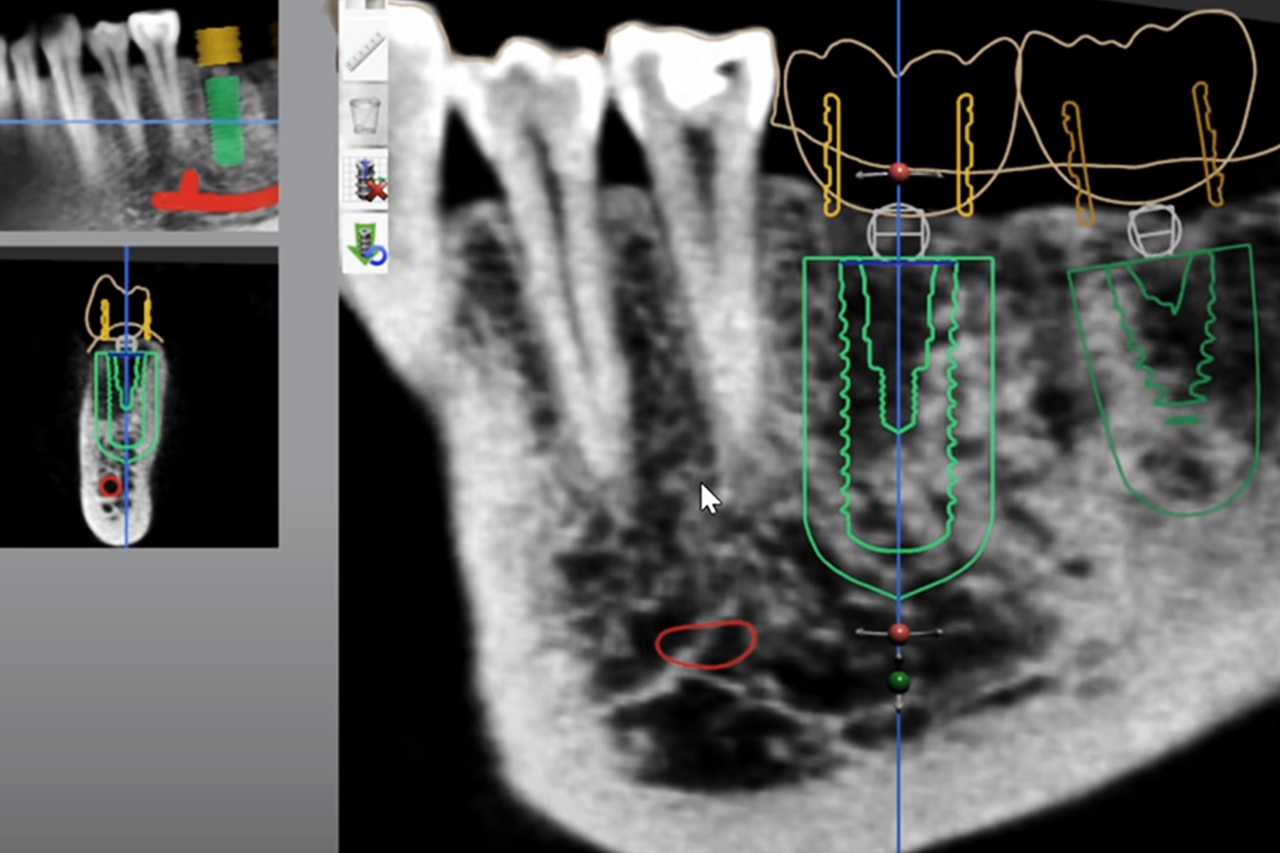Select the ruler measurement tool

click(365, 52)
